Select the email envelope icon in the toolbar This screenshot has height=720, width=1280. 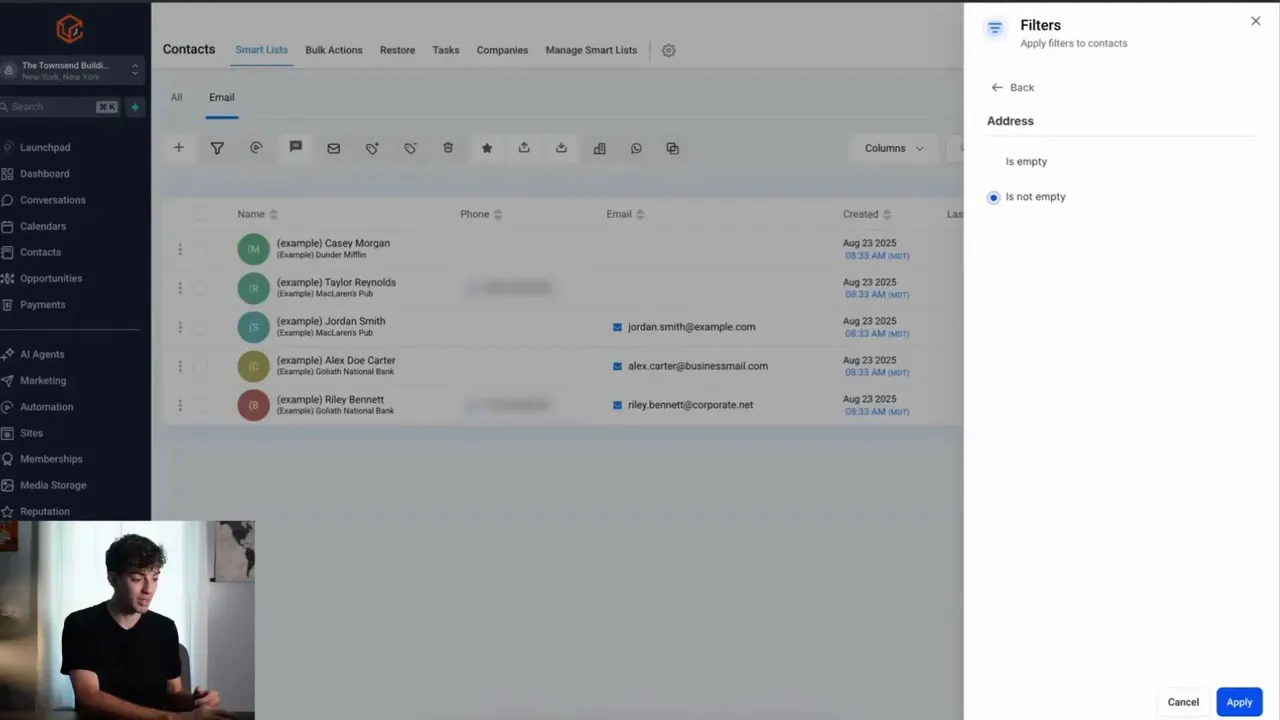click(x=333, y=148)
